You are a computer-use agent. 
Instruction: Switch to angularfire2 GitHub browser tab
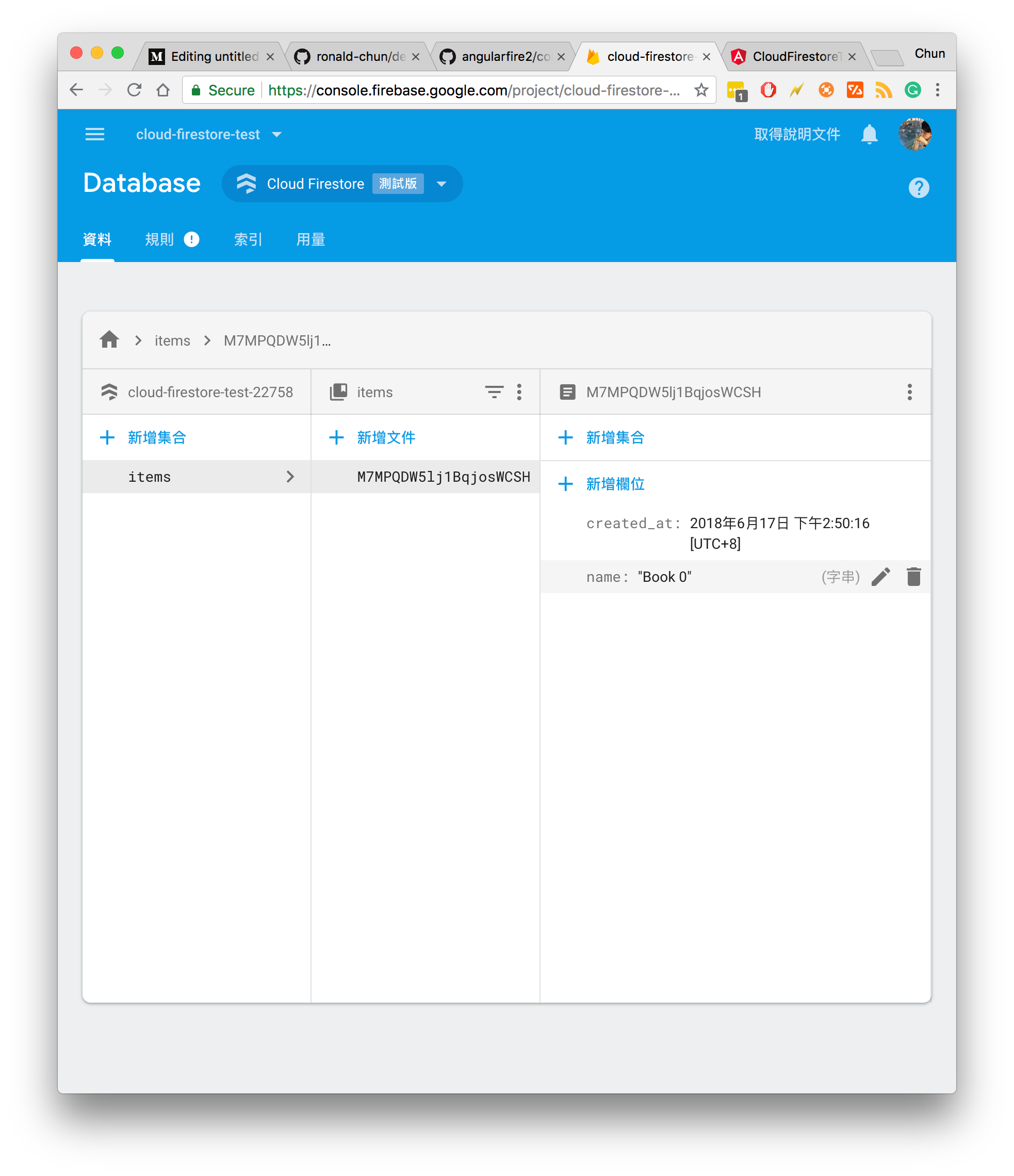click(x=503, y=56)
